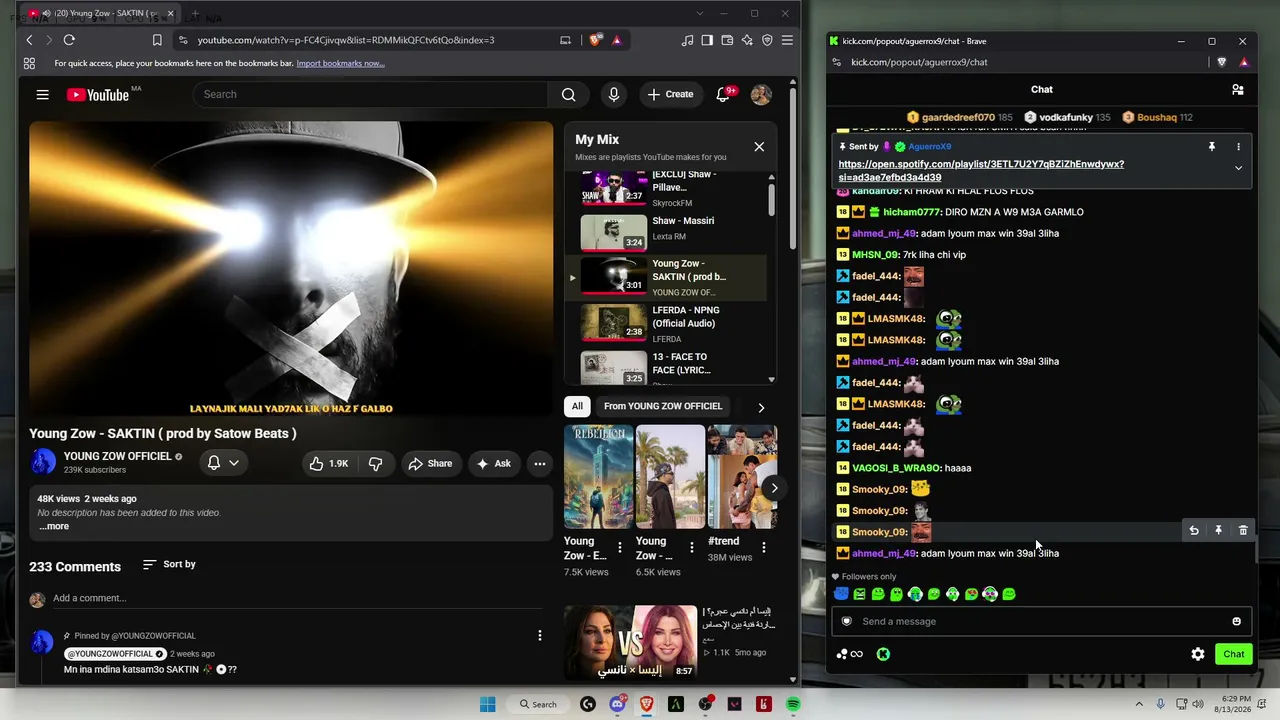Viewport: 1280px width, 720px height.
Task: Open the Brave playlist music note icon
Action: coord(687,40)
